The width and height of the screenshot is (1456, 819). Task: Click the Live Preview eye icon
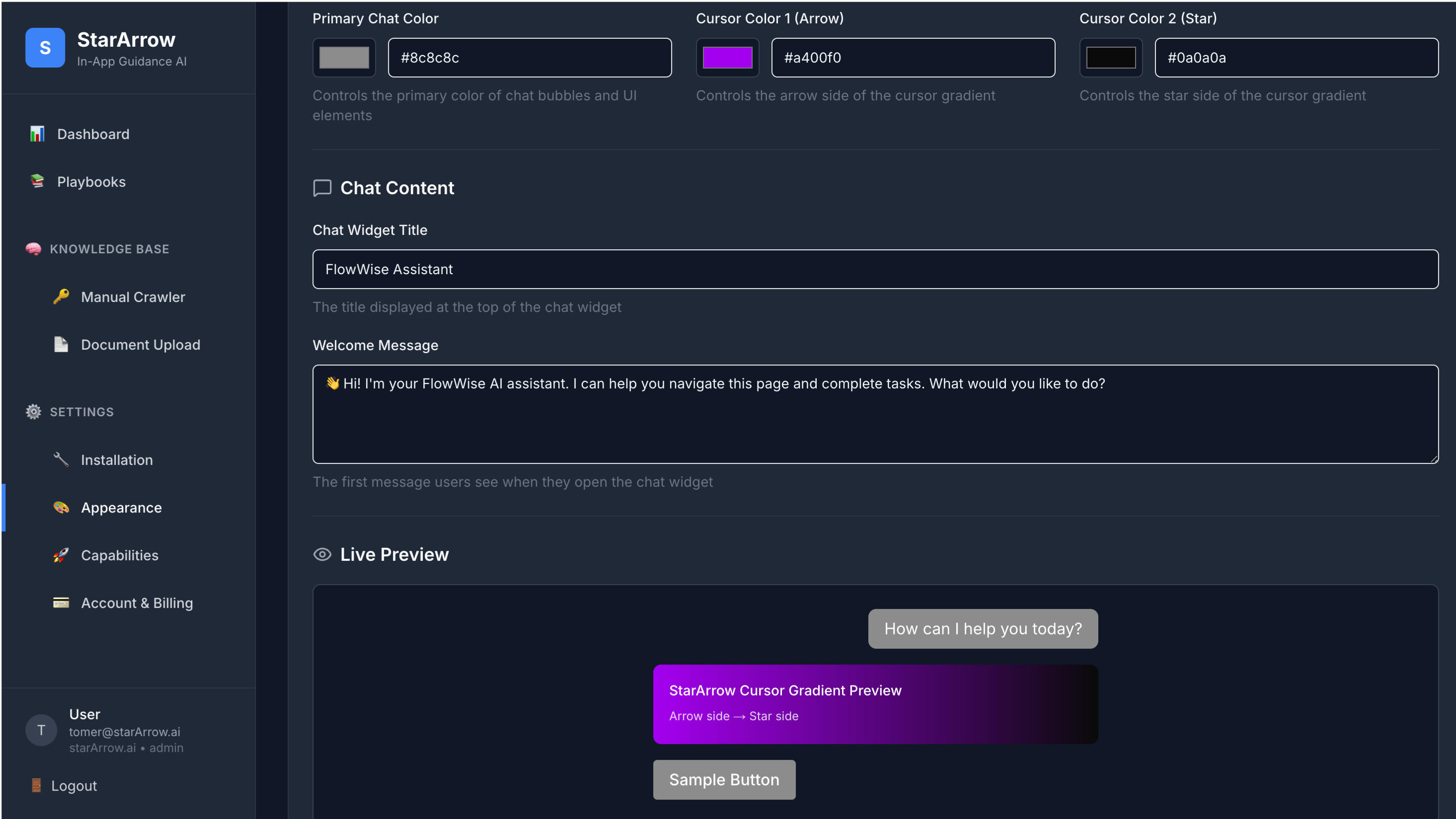point(322,554)
